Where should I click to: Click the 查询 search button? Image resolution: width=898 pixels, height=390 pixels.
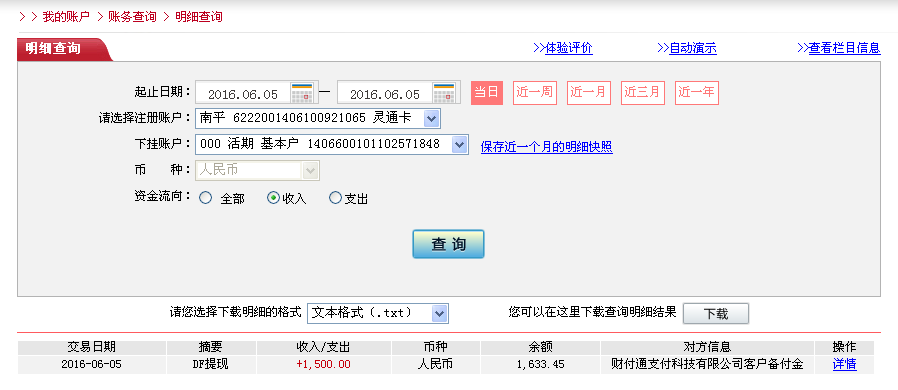[x=448, y=245]
